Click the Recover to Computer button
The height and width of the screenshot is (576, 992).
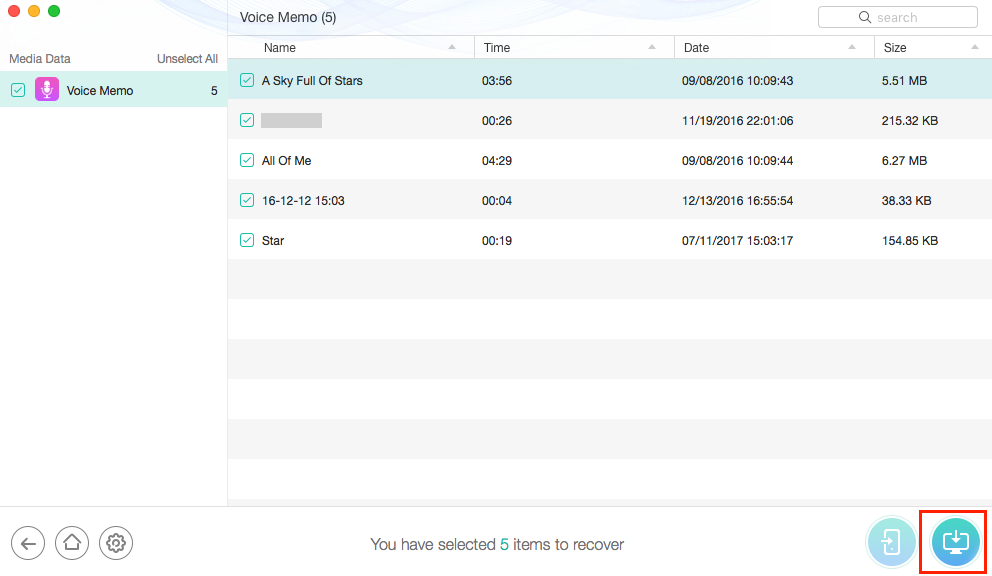[x=955, y=542]
